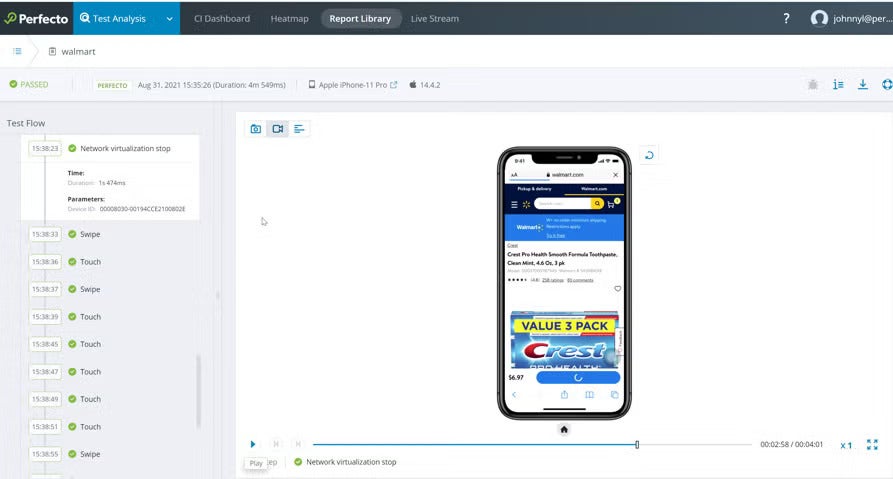Click the phone screen video thumbnail

(x=564, y=283)
